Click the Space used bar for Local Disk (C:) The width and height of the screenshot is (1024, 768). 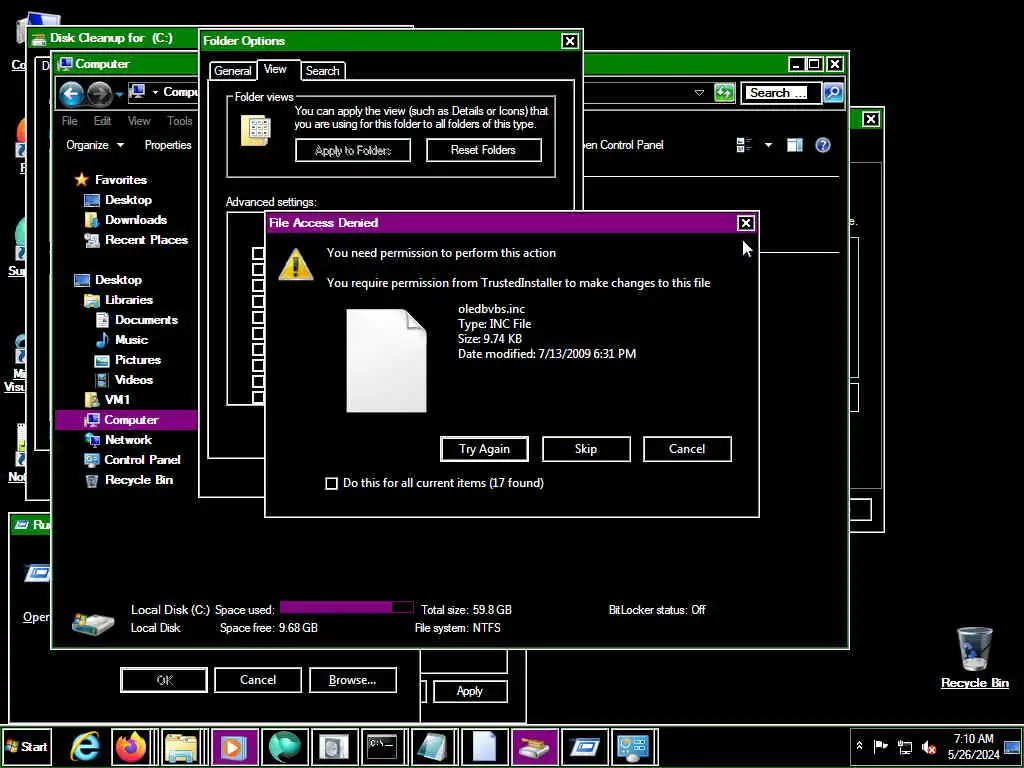tap(346, 608)
